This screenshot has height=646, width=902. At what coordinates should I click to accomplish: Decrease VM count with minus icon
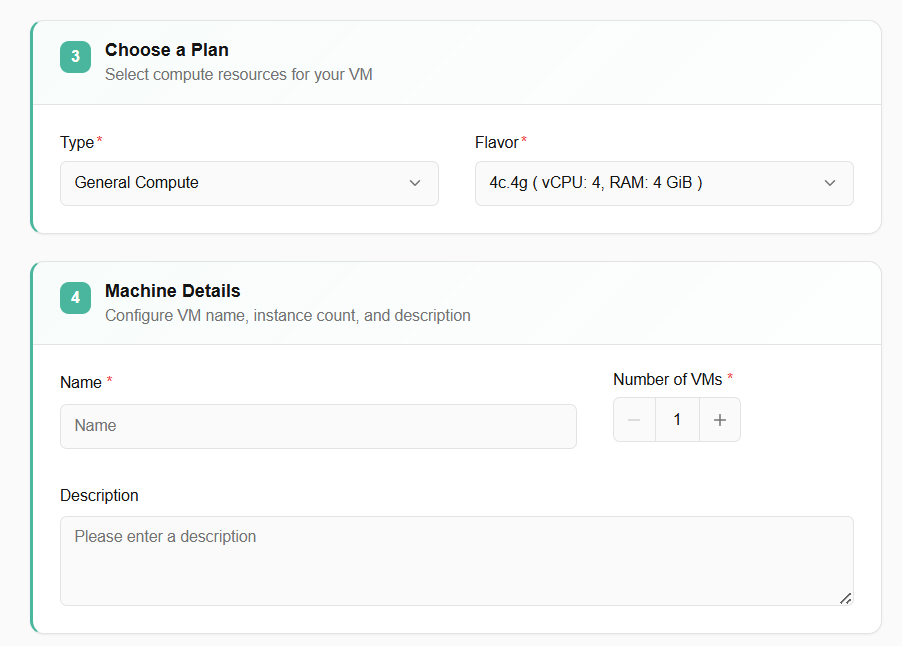pyautogui.click(x=634, y=420)
